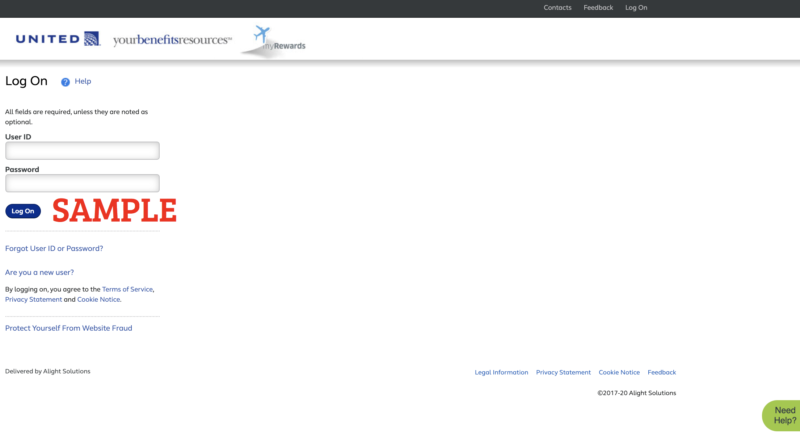Open Legal Information in the footer
This screenshot has width=800, height=440.
(501, 372)
